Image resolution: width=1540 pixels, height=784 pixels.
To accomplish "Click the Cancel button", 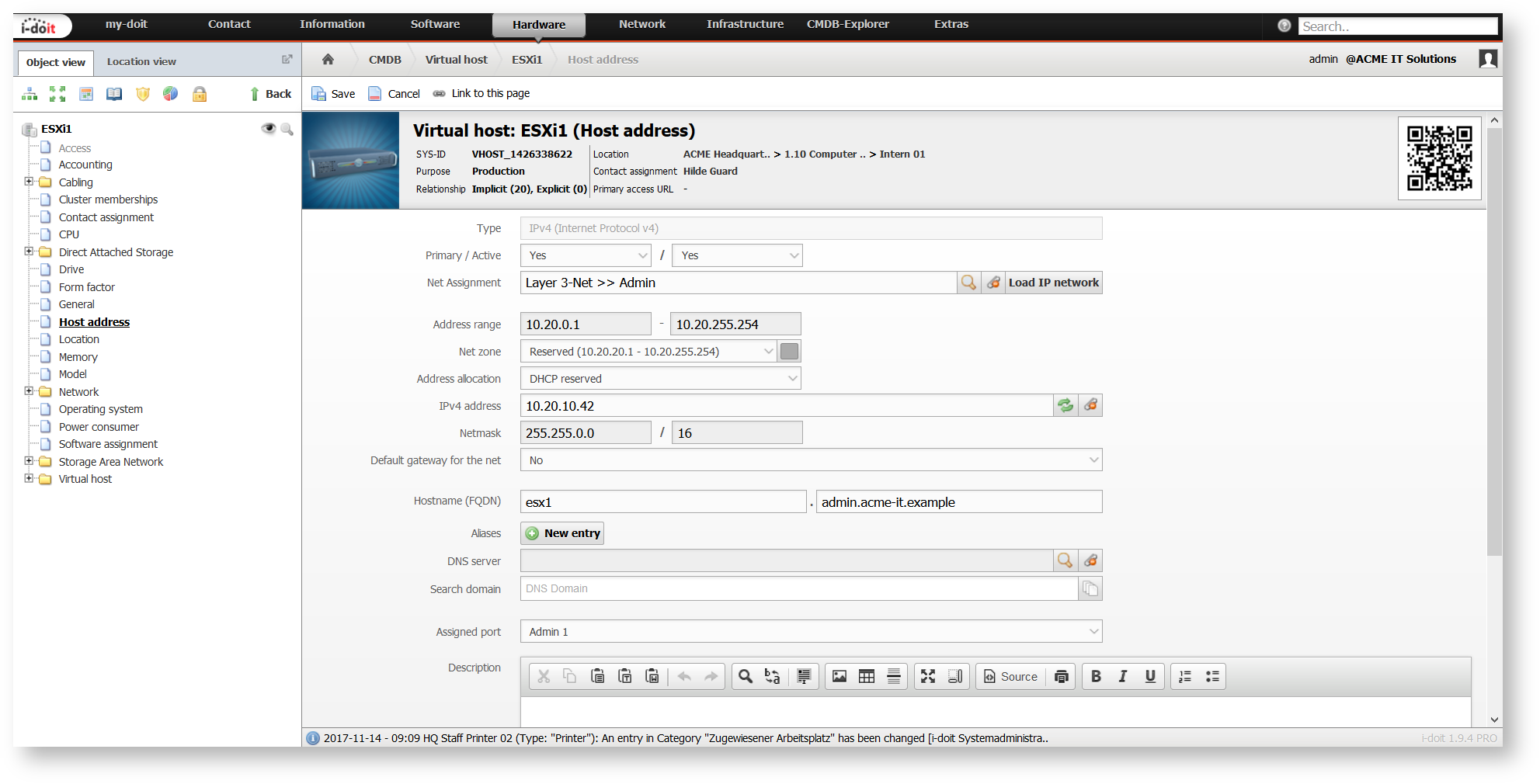I will 394,94.
